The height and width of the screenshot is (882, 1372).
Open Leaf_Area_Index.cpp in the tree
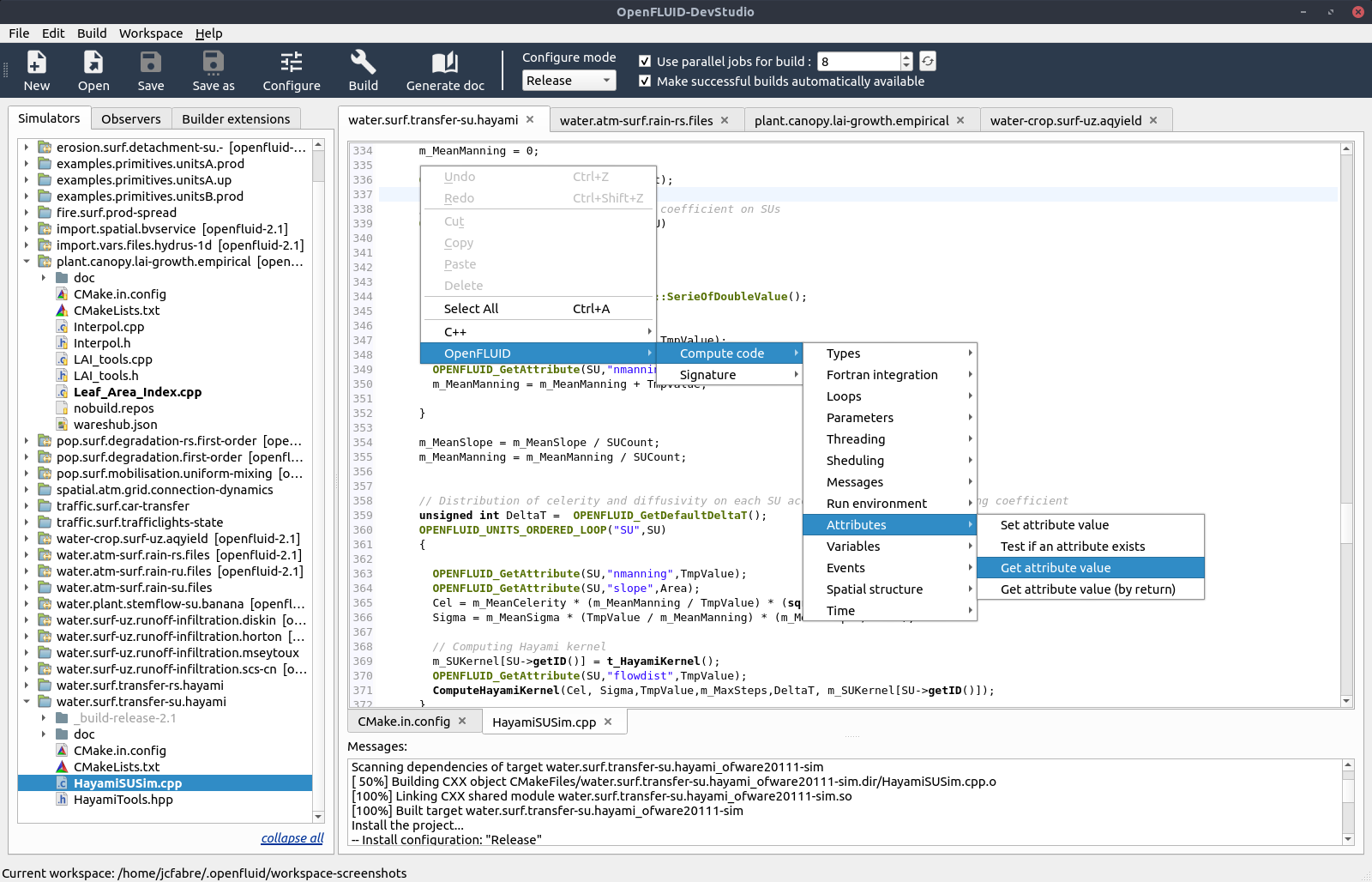pos(138,392)
